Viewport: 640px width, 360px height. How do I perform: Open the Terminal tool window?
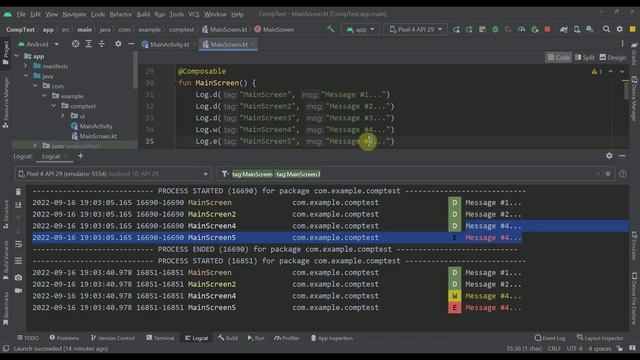click(160, 338)
